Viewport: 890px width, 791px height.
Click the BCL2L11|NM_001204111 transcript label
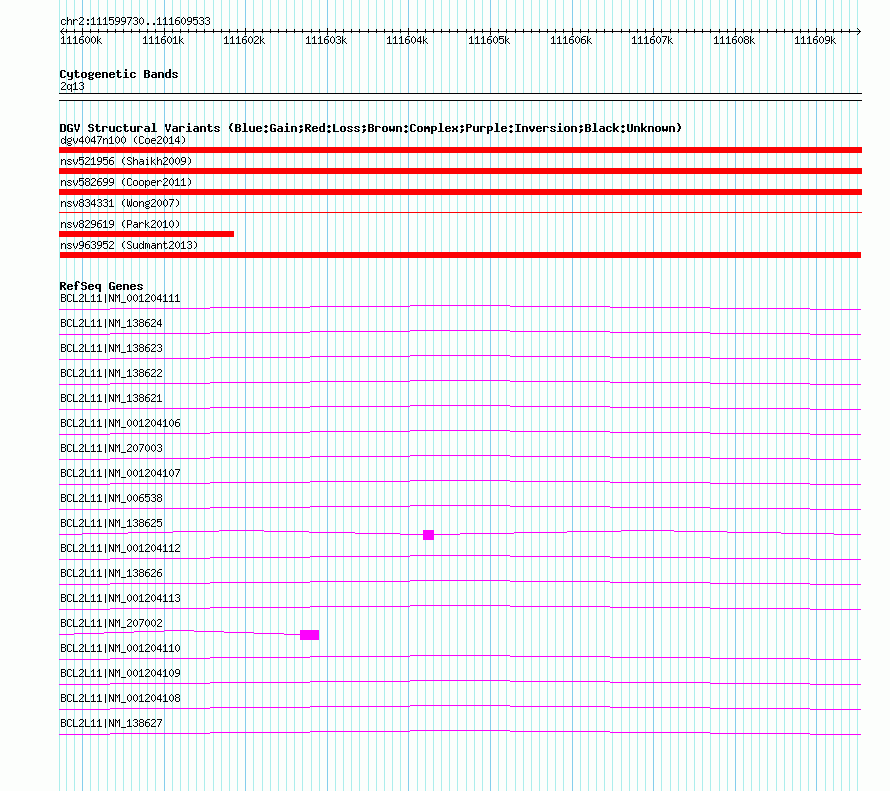click(120, 298)
